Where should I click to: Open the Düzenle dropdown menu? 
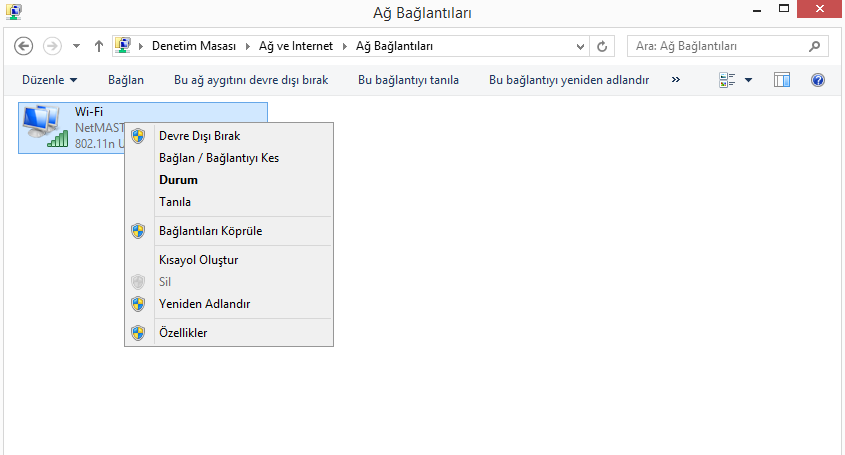[x=49, y=80]
